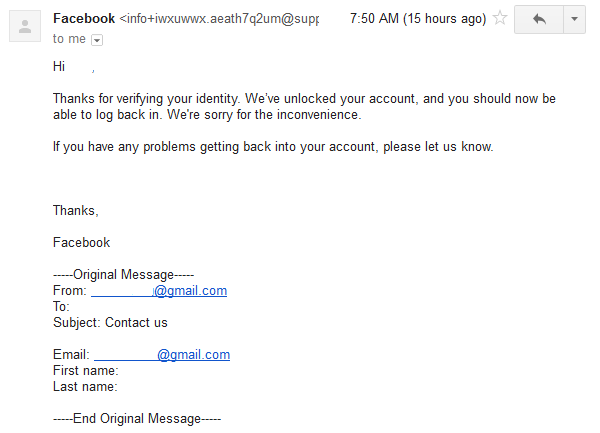Click the sender address info+iwxuwwx.aeath7q2um

coord(219,18)
